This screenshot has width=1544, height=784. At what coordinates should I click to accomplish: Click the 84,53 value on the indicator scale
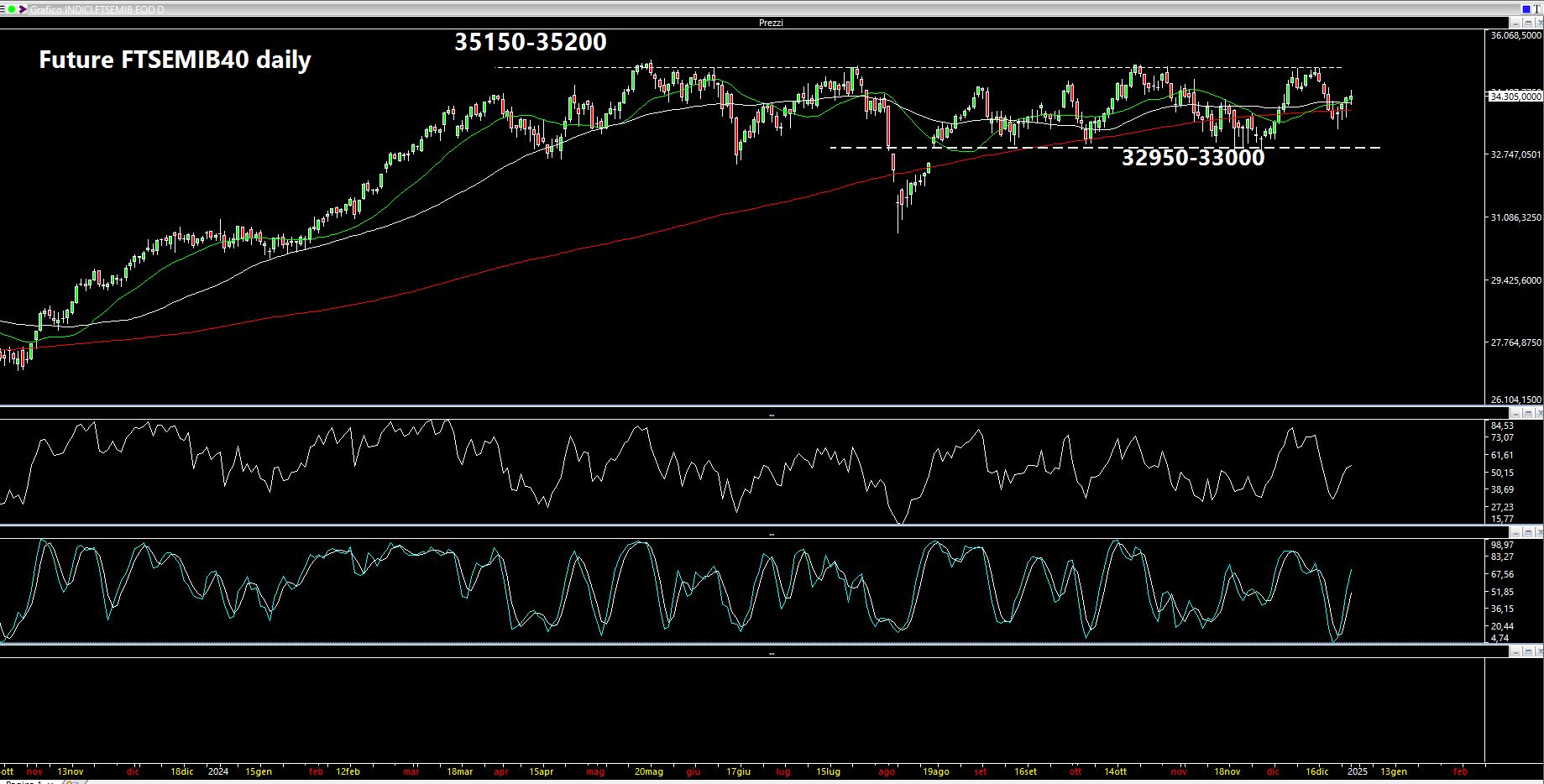coord(1502,426)
